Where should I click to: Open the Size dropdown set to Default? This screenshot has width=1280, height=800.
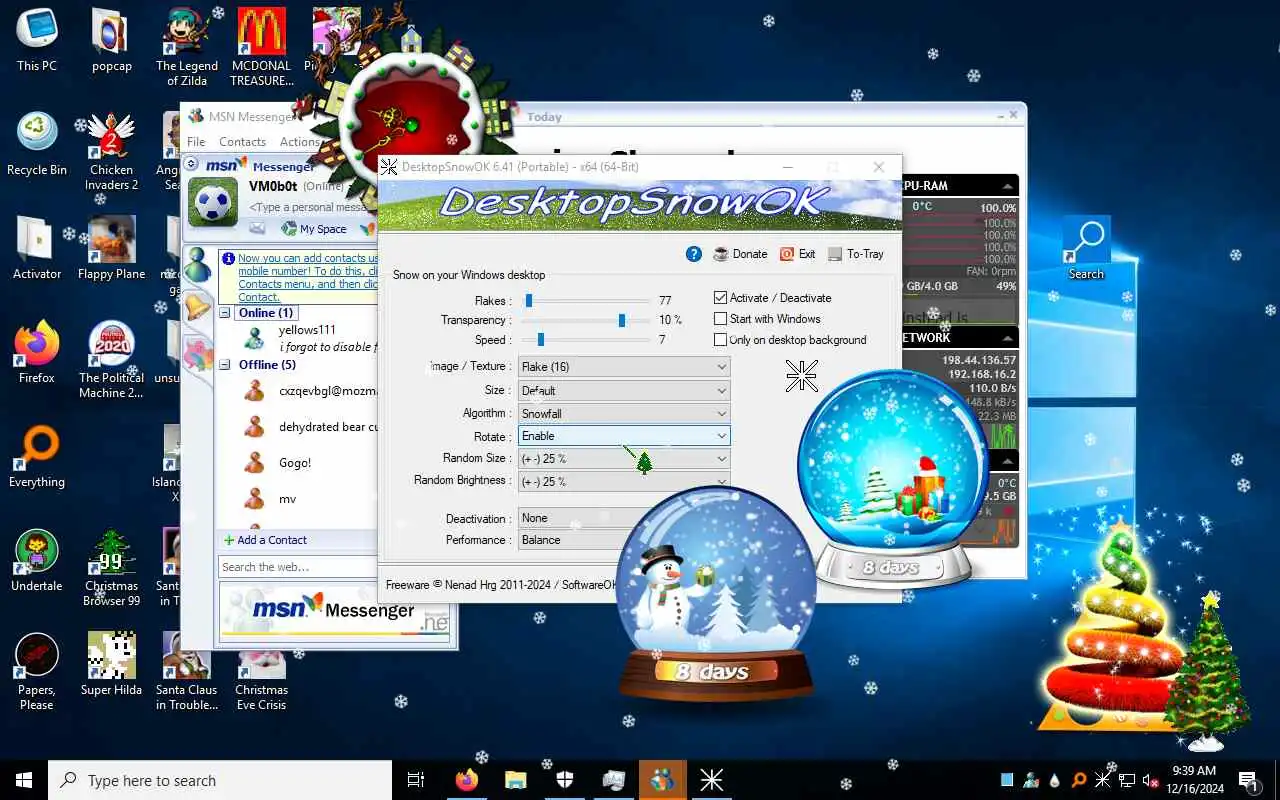[624, 390]
